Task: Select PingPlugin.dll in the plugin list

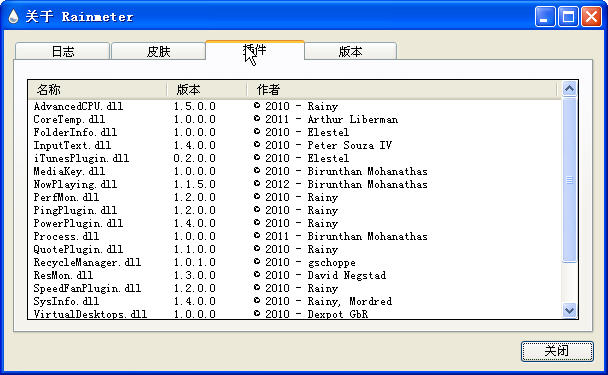Action: (x=75, y=210)
